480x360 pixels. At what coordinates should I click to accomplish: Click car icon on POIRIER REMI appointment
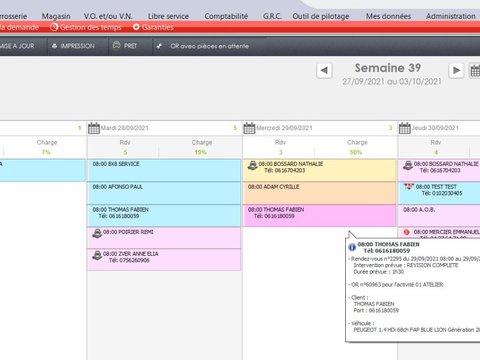pyautogui.click(x=97, y=233)
